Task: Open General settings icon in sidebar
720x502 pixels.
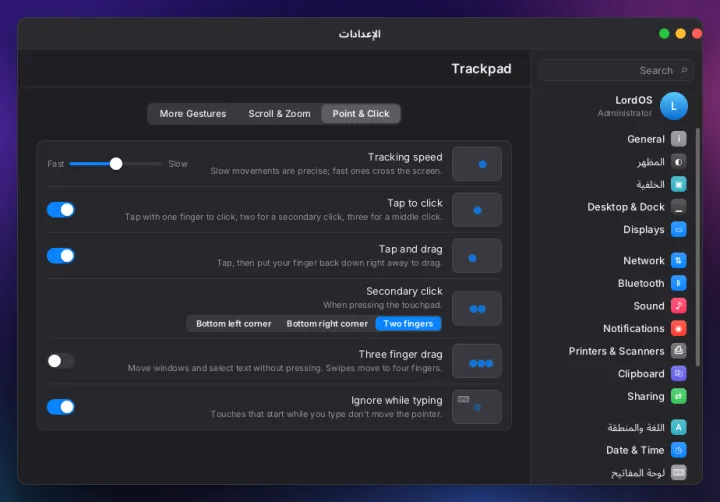Action: pos(678,139)
